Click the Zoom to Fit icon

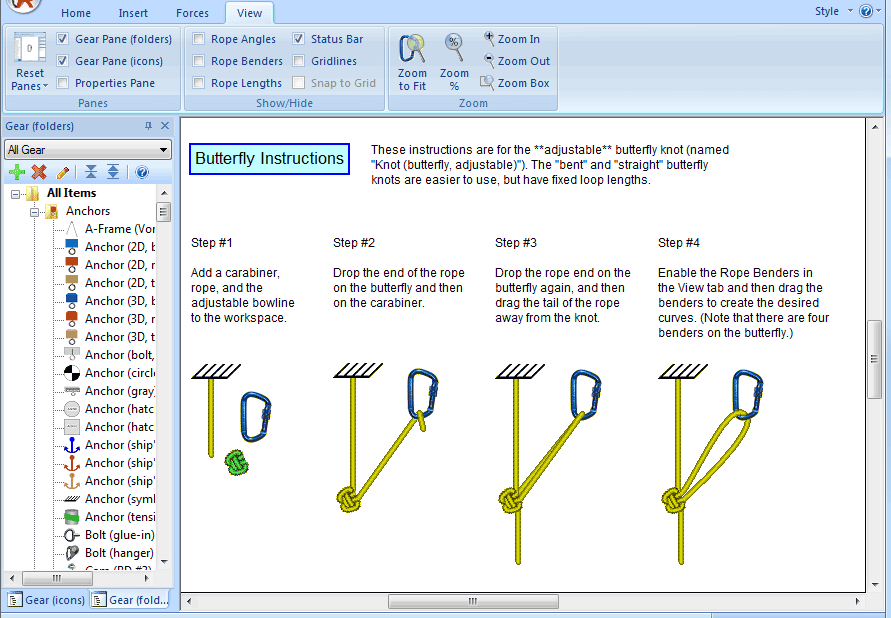click(x=412, y=52)
